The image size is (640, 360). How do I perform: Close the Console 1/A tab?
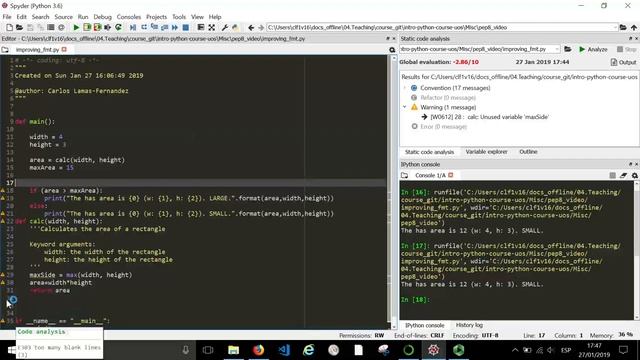coord(451,175)
